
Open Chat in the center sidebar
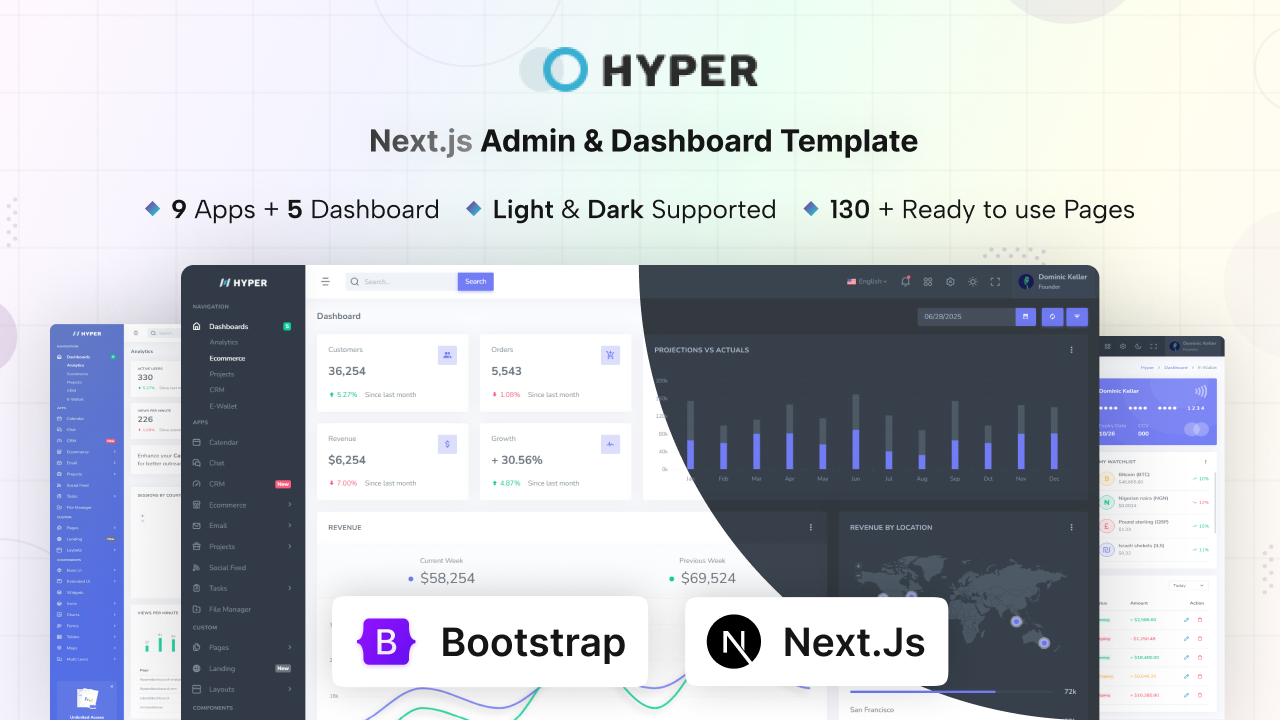pos(217,463)
